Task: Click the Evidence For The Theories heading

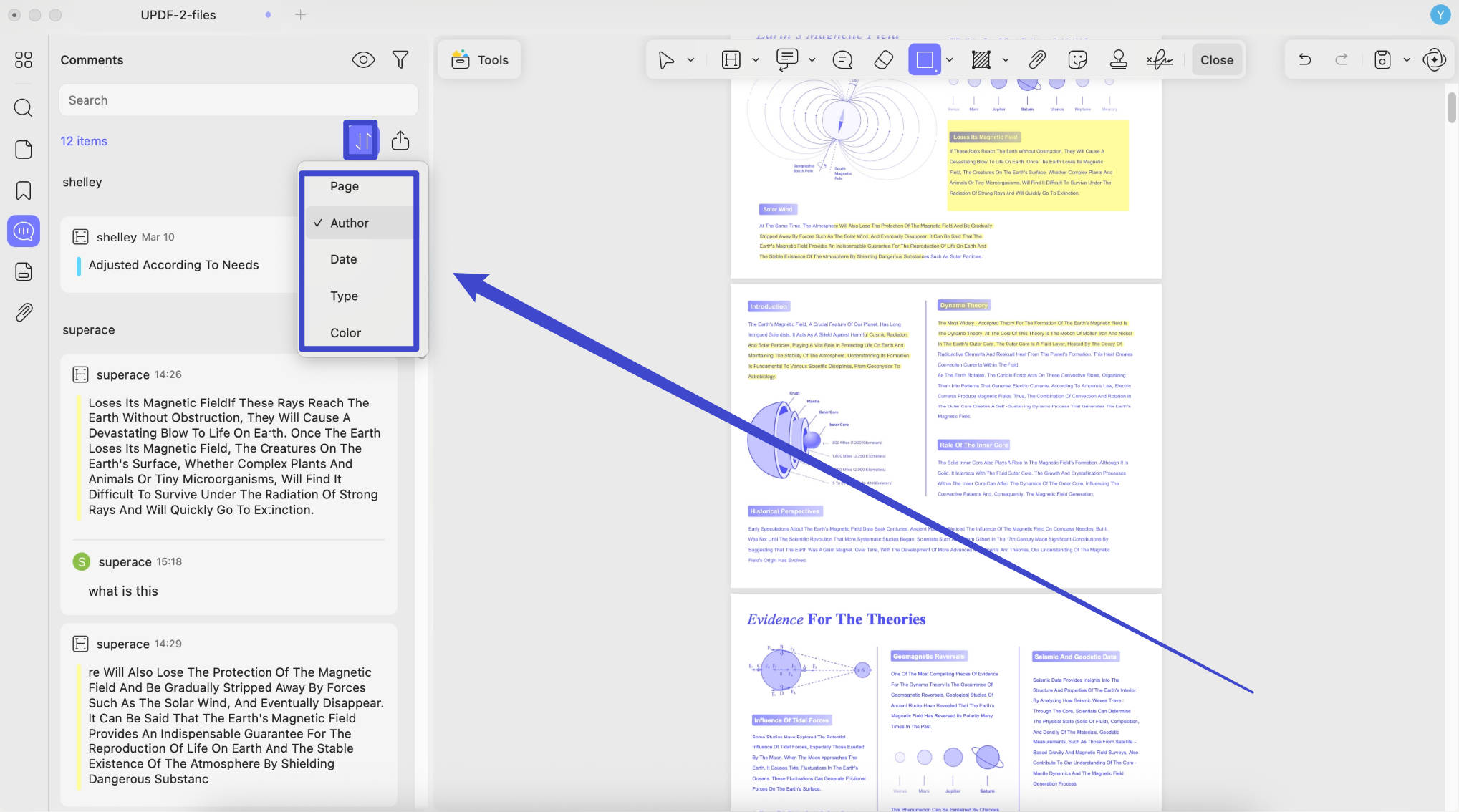Action: tap(836, 619)
